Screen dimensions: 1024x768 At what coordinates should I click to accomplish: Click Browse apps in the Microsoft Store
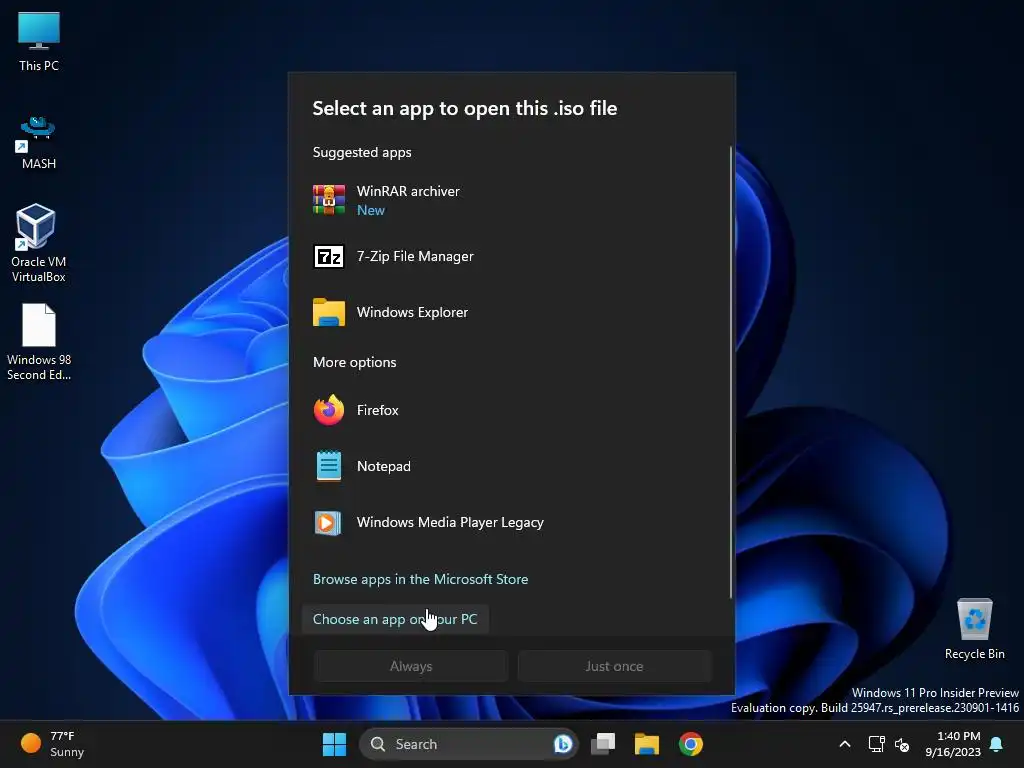point(421,579)
